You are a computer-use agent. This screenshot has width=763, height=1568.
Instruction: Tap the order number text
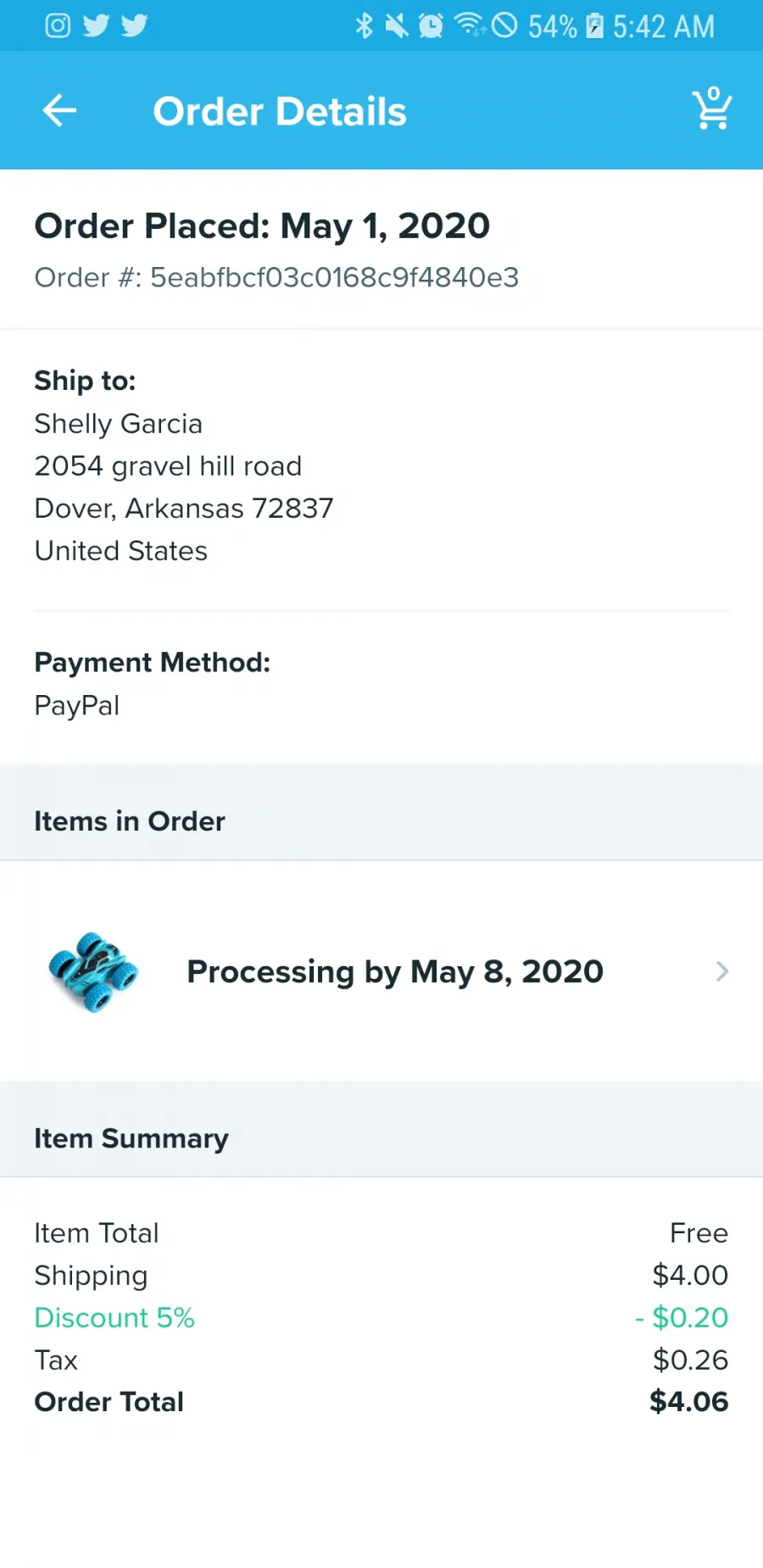coord(276,277)
